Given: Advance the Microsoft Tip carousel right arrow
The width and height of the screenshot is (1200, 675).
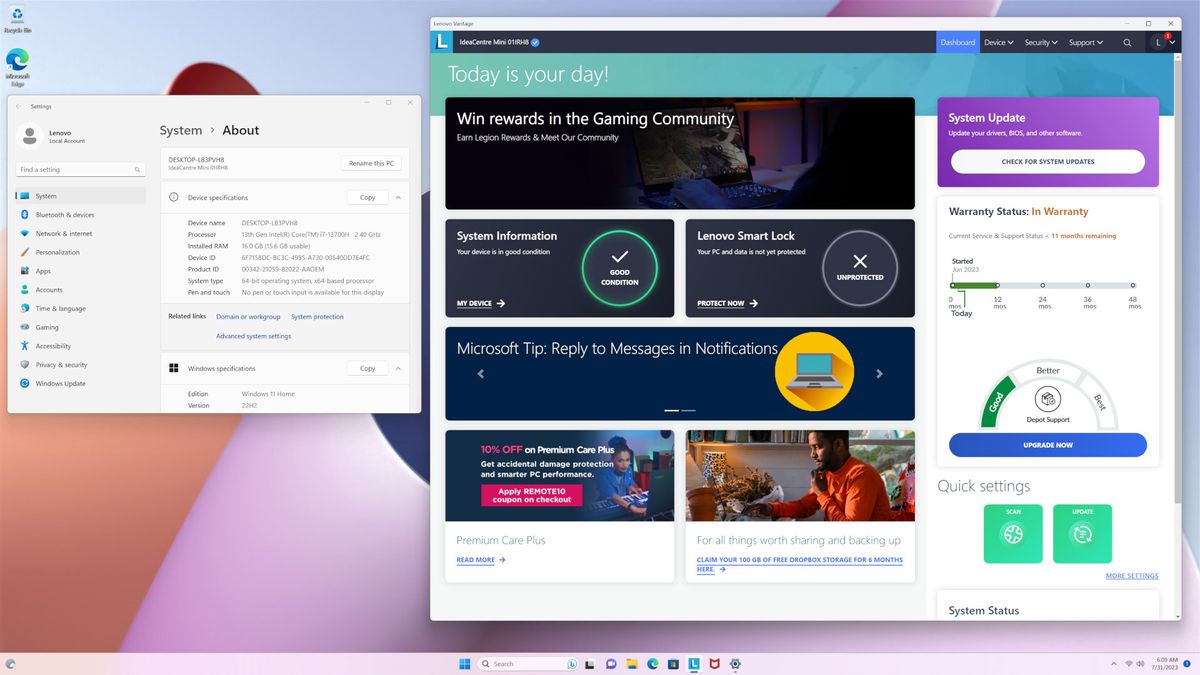Looking at the screenshot, I should 879,374.
